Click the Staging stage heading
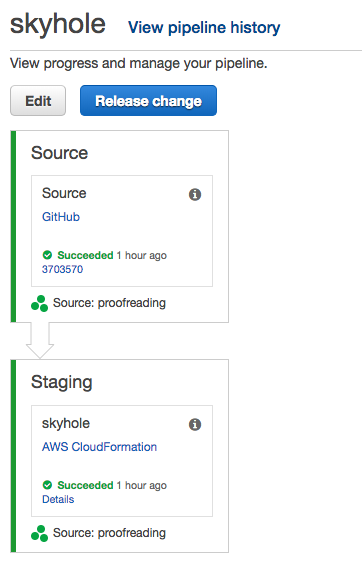The width and height of the screenshot is (362, 581). tap(62, 382)
